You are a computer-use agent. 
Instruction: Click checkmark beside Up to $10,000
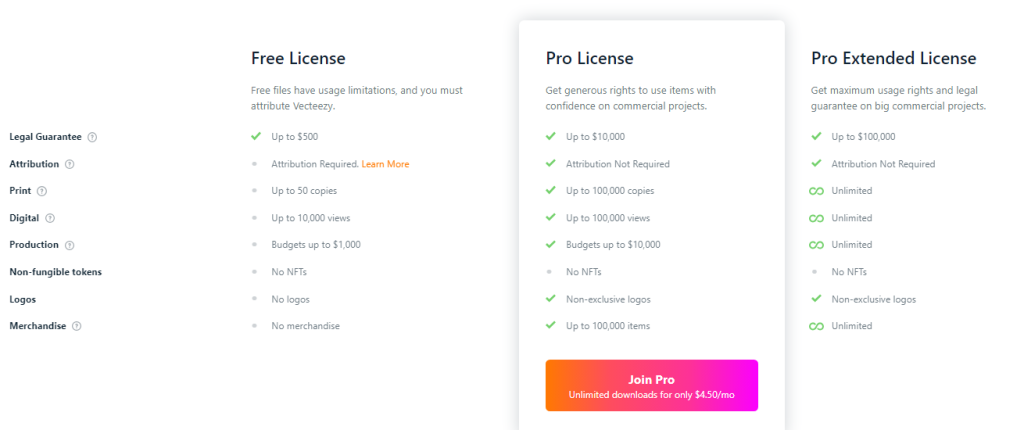(551, 137)
